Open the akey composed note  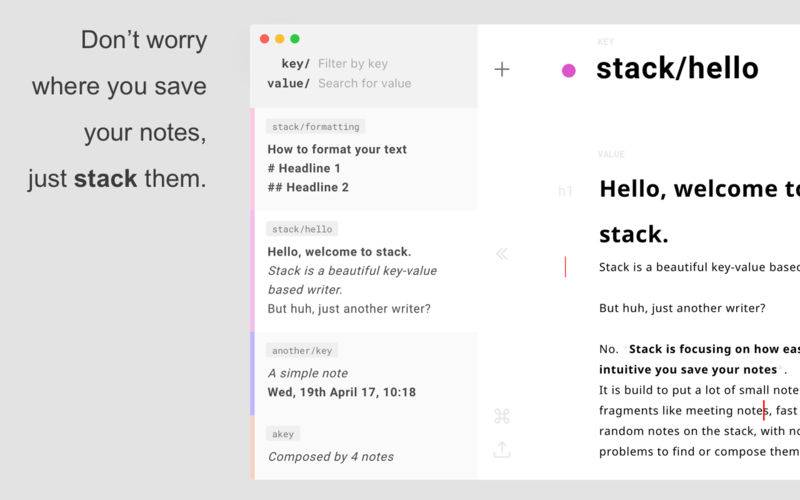coord(364,447)
